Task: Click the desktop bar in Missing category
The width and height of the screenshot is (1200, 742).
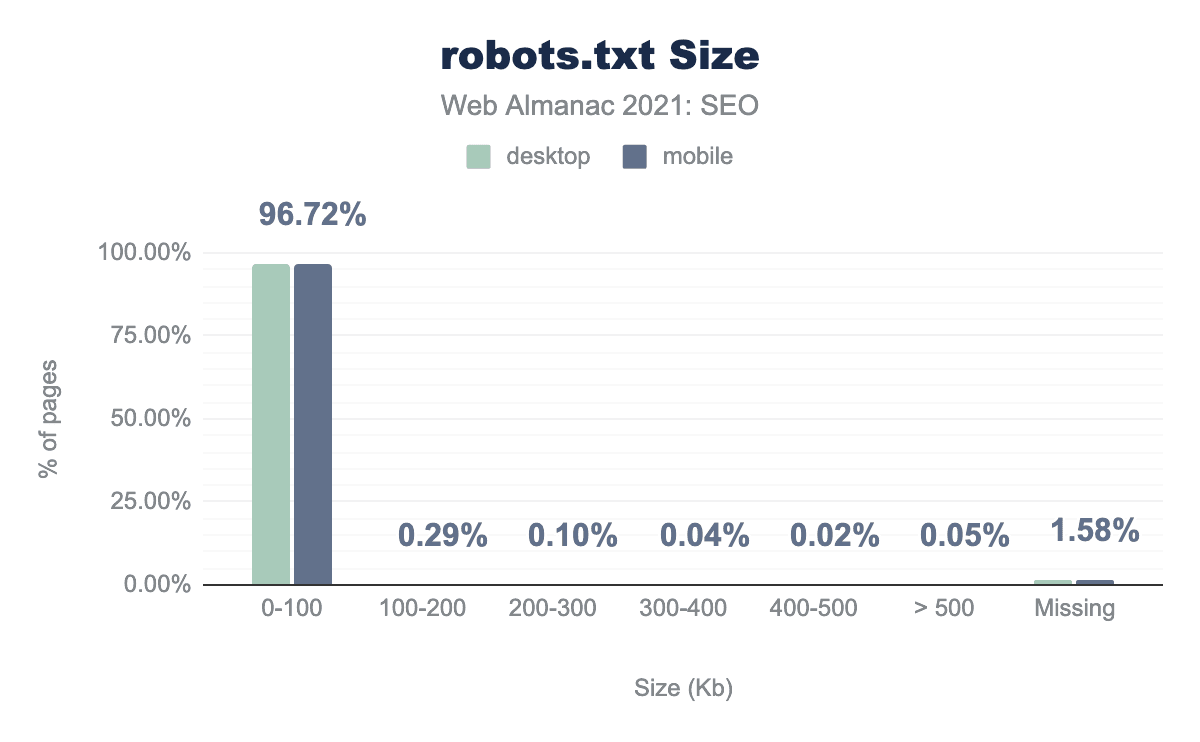Action: (x=1053, y=581)
